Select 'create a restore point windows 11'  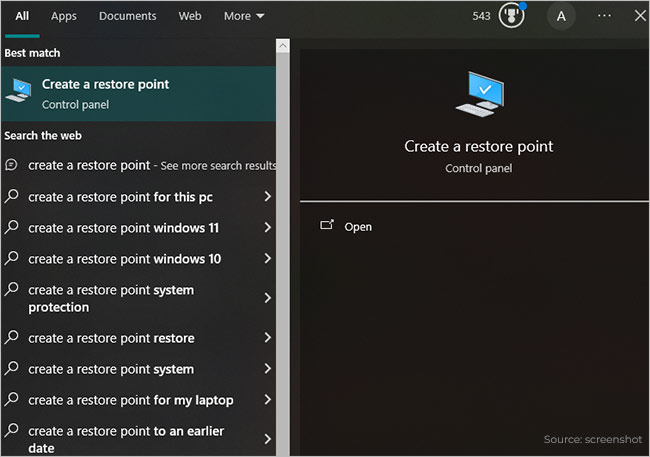pyautogui.click(x=138, y=228)
